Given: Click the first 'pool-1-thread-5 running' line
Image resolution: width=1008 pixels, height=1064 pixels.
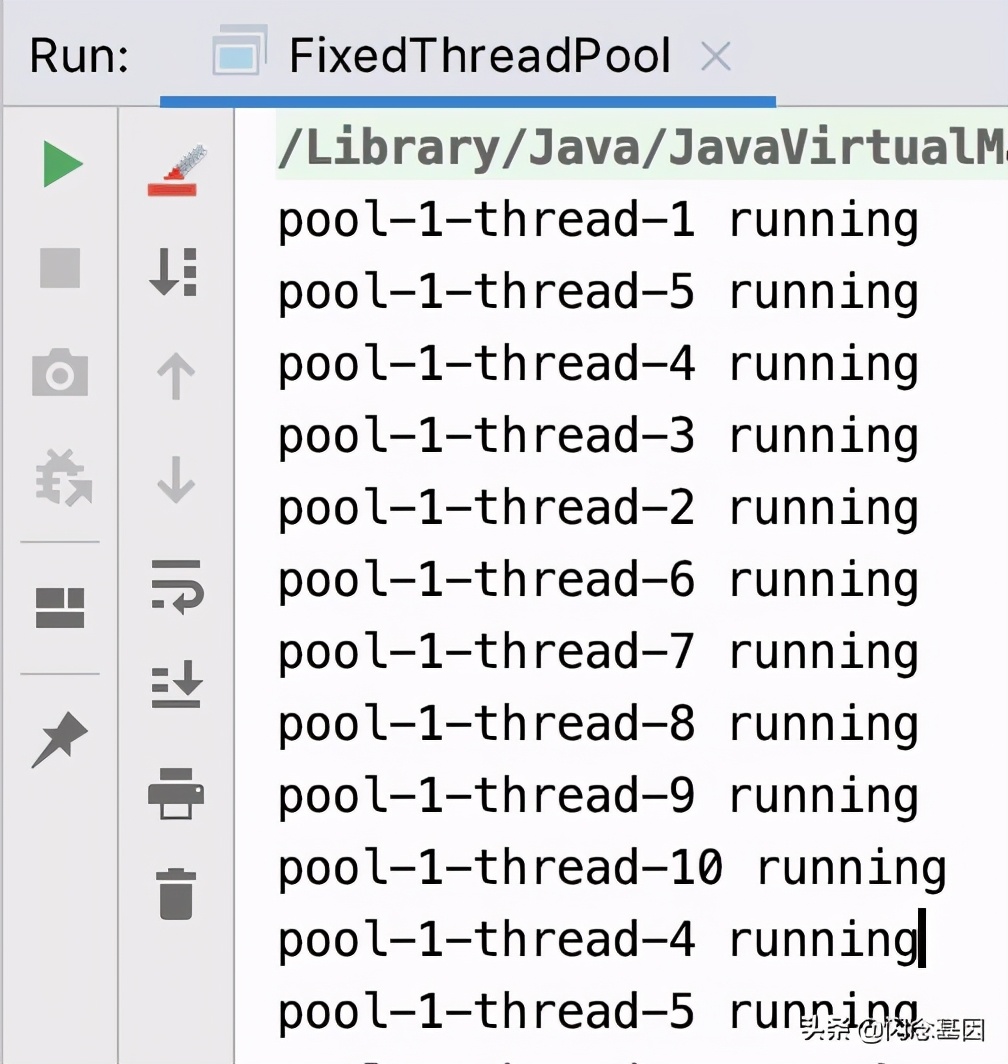Looking at the screenshot, I should (x=599, y=294).
